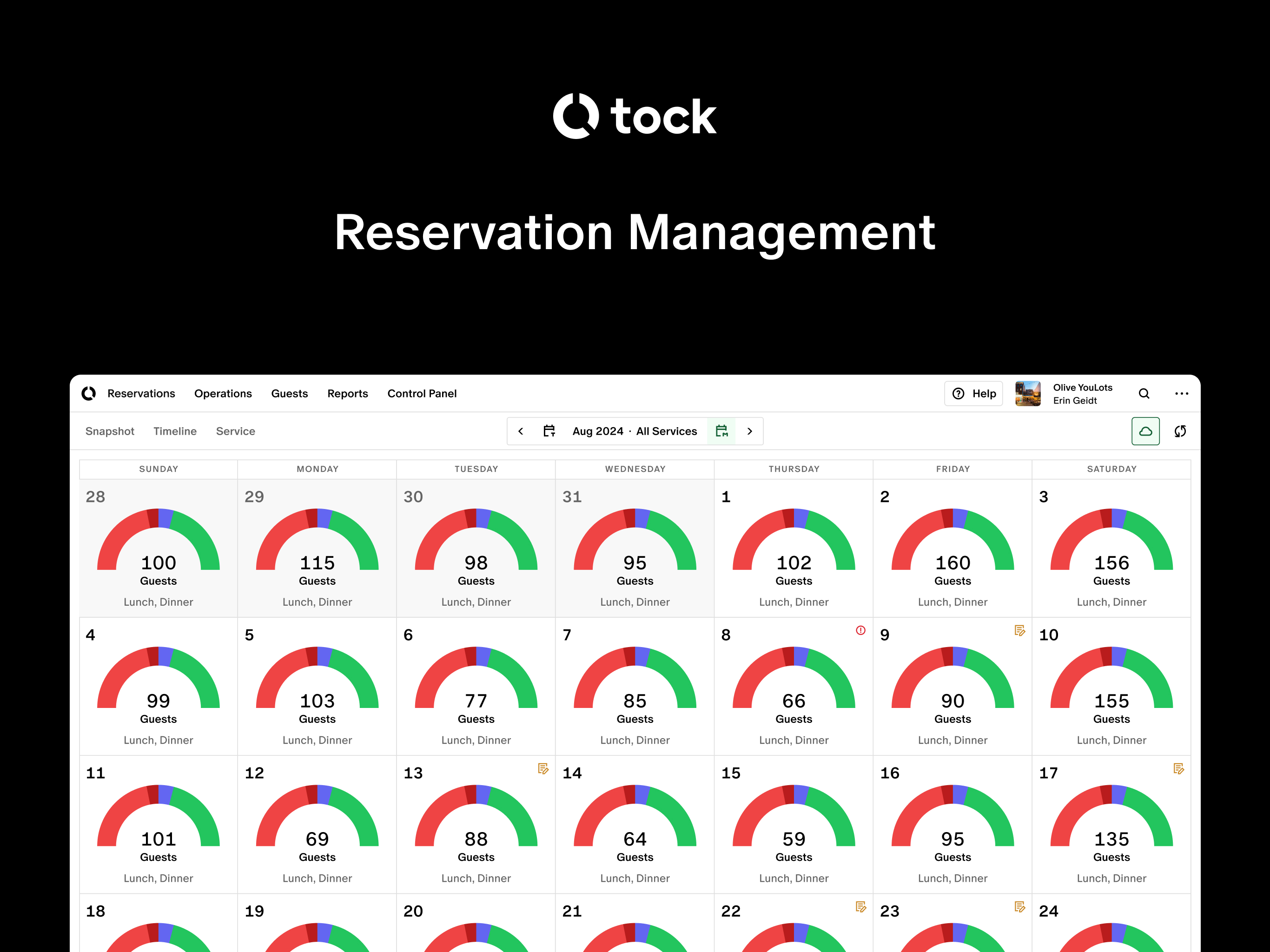Switch to the Timeline tab
The height and width of the screenshot is (952, 1270).
coord(175,431)
